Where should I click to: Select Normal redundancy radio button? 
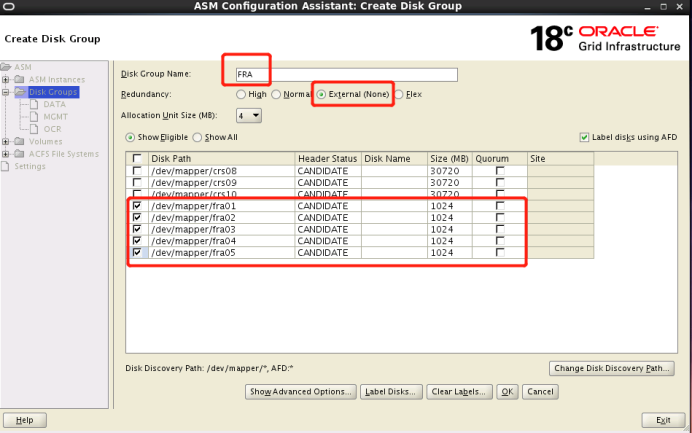pyautogui.click(x=276, y=94)
